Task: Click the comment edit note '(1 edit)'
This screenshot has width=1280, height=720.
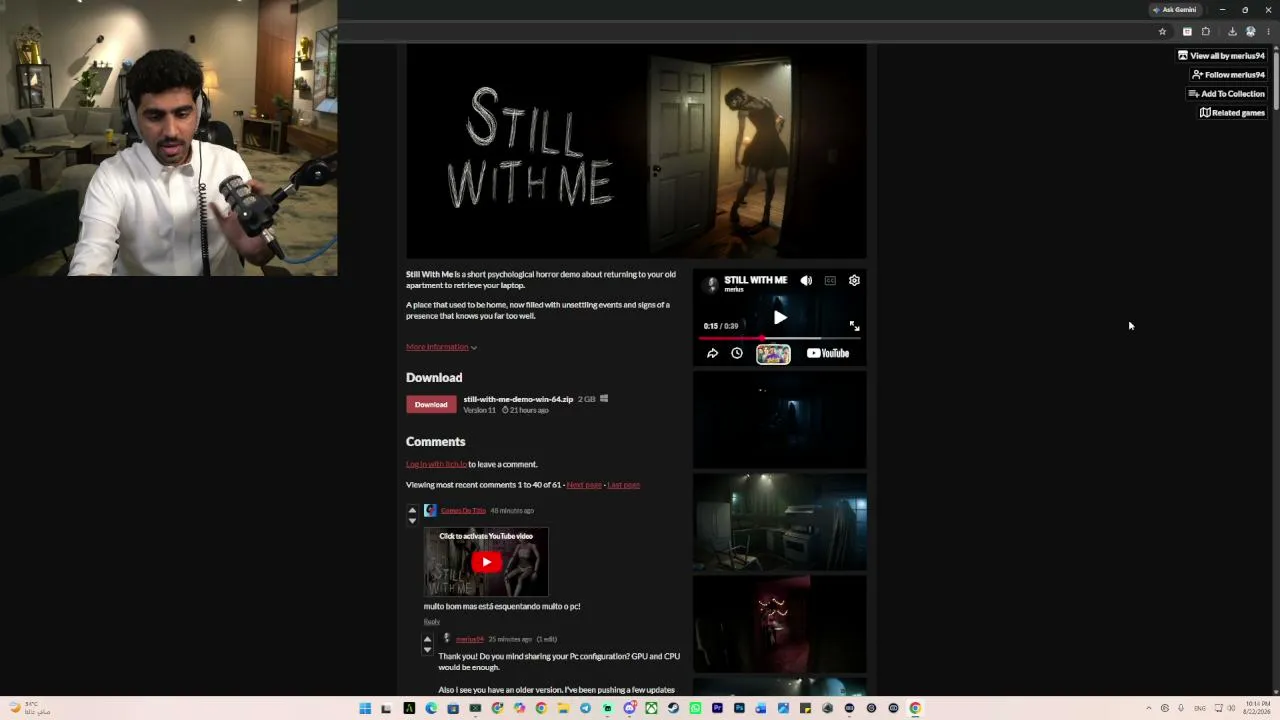Action: tap(546, 639)
